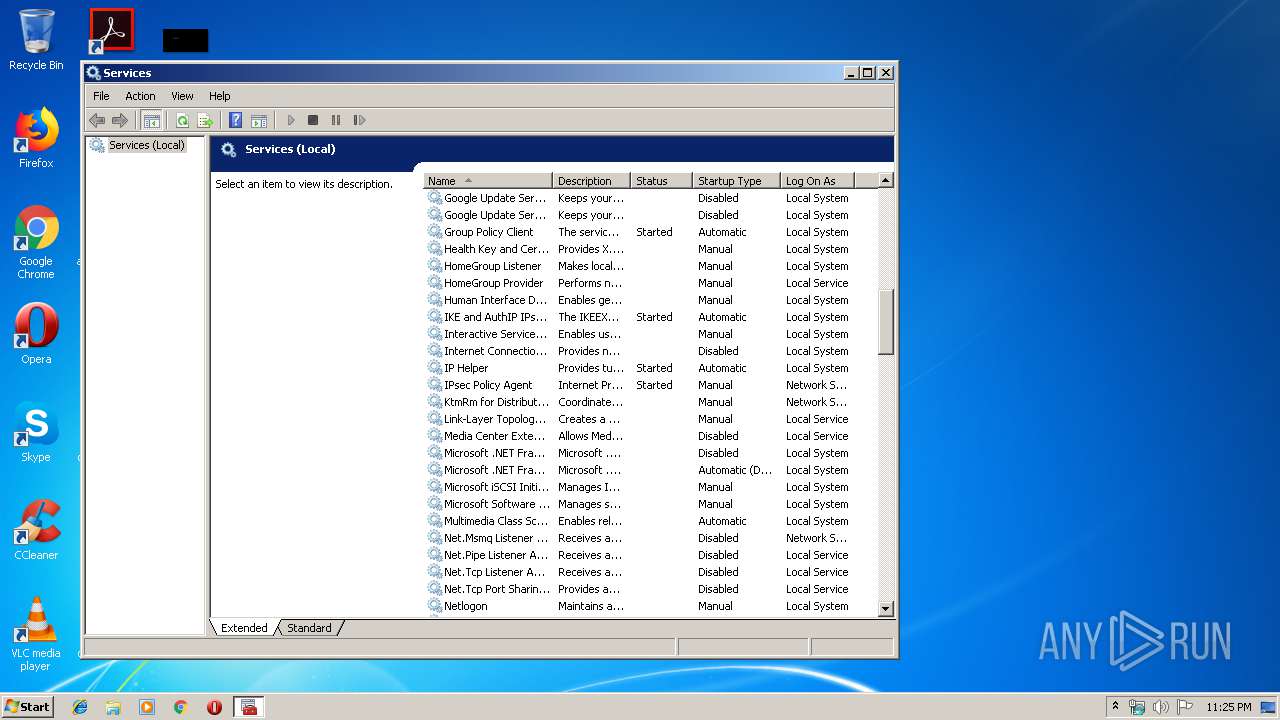Show hidden tray icons arrow
1280x720 pixels.
tap(1116, 707)
